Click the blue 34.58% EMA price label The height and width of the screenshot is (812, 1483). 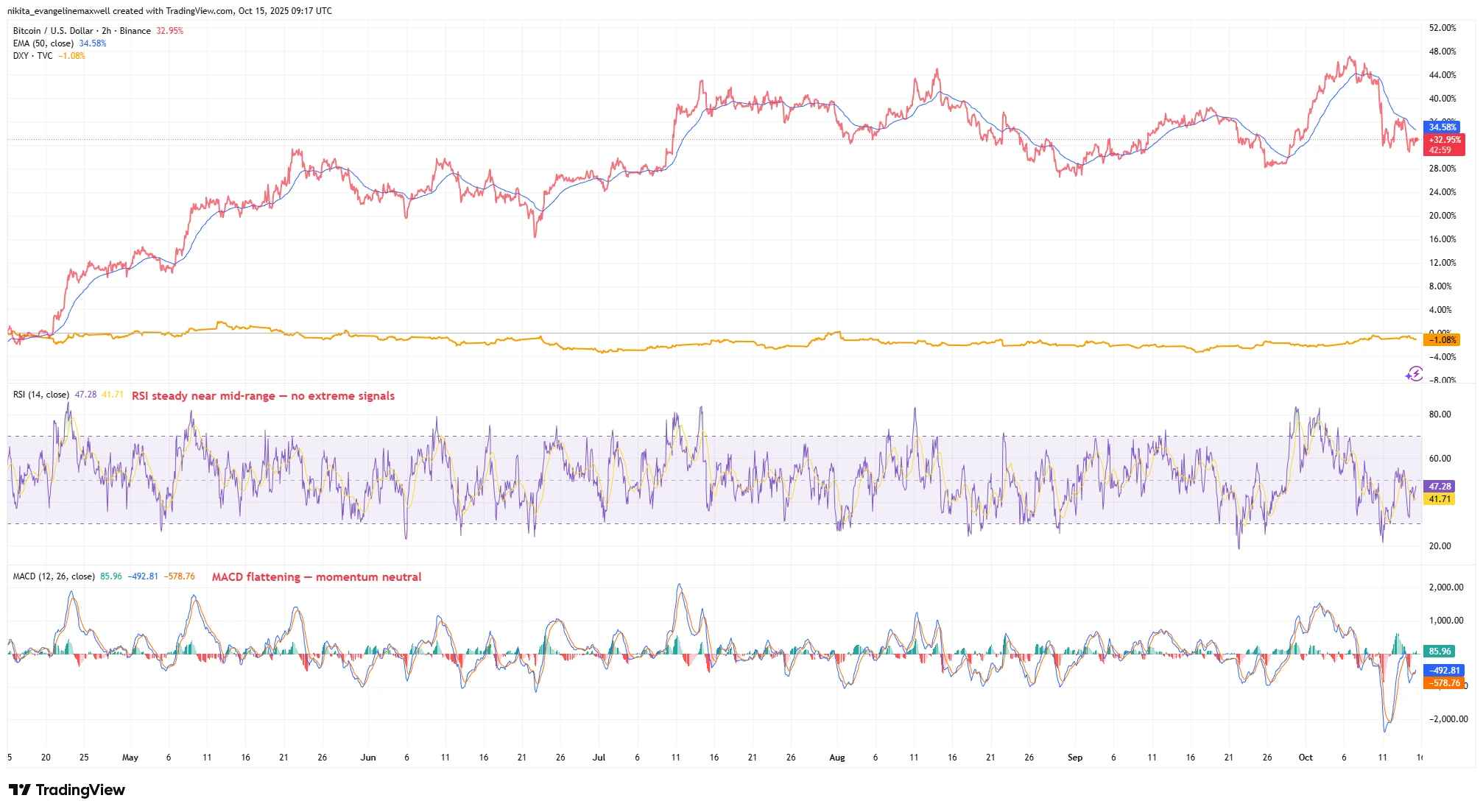1442,127
